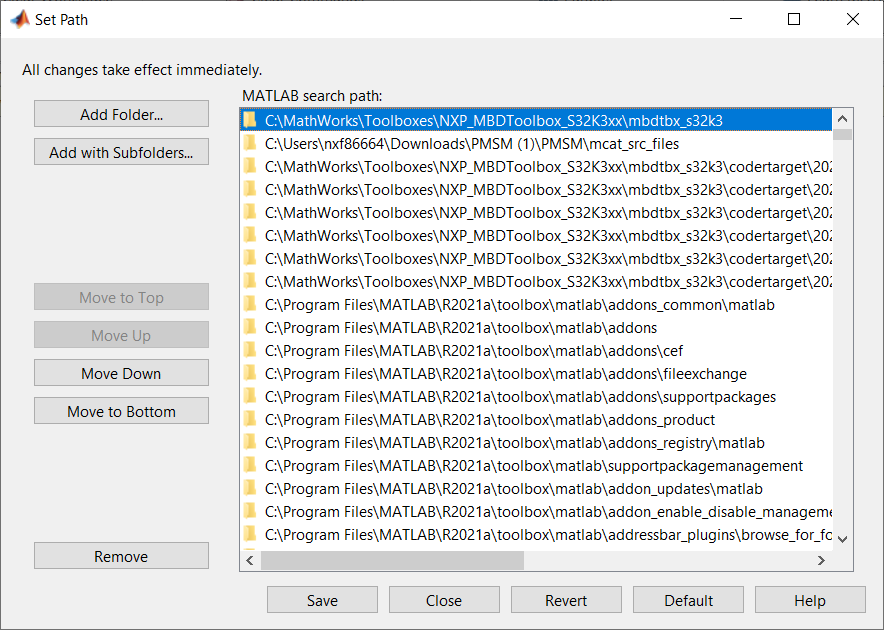Select the addons_product path entry

490,420
